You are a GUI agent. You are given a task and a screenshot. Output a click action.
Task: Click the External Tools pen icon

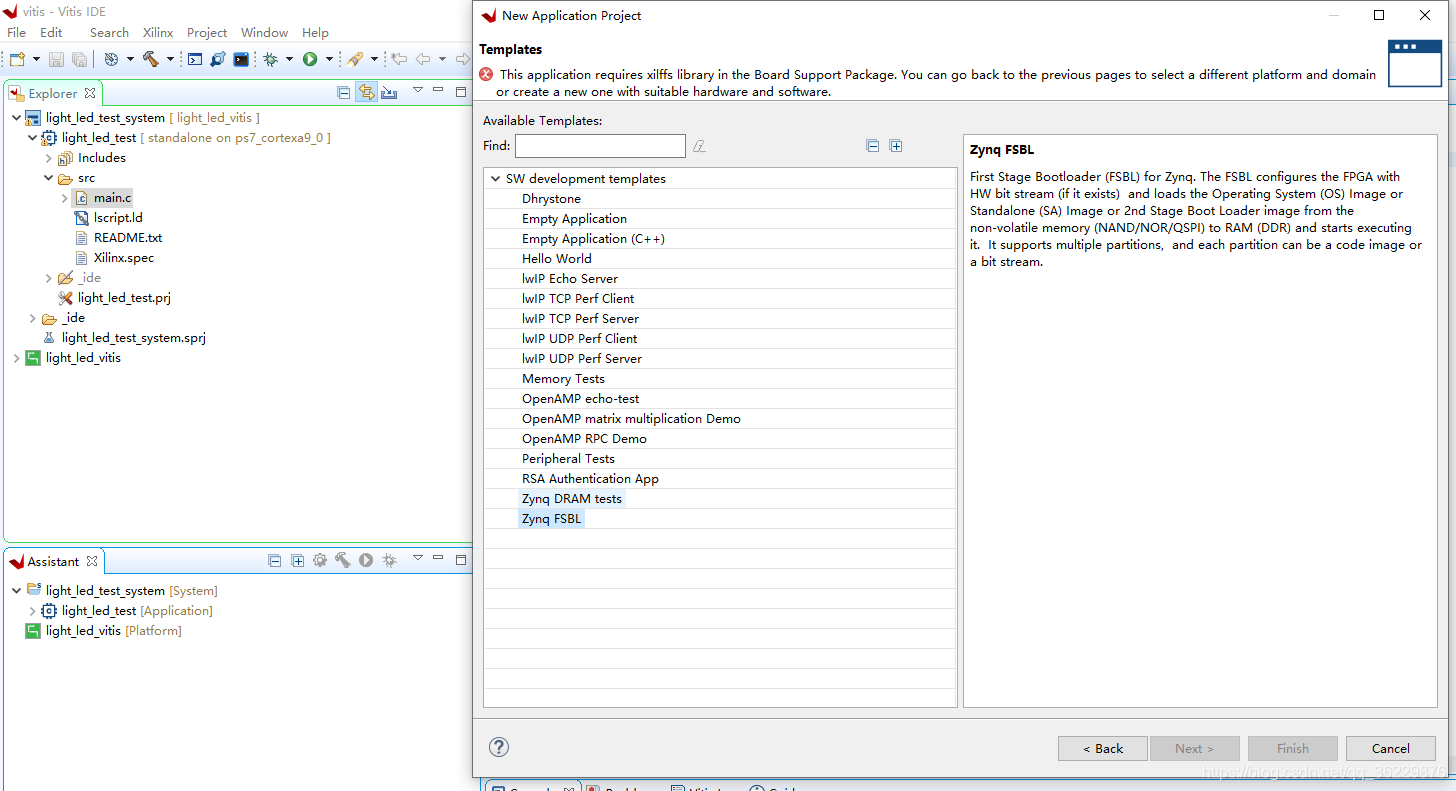coord(355,60)
